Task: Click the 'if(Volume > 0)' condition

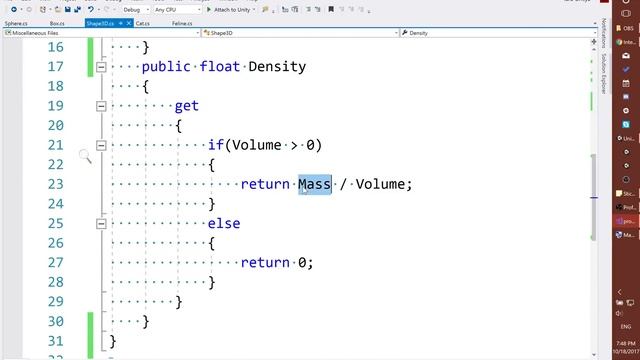Action: click(265, 145)
